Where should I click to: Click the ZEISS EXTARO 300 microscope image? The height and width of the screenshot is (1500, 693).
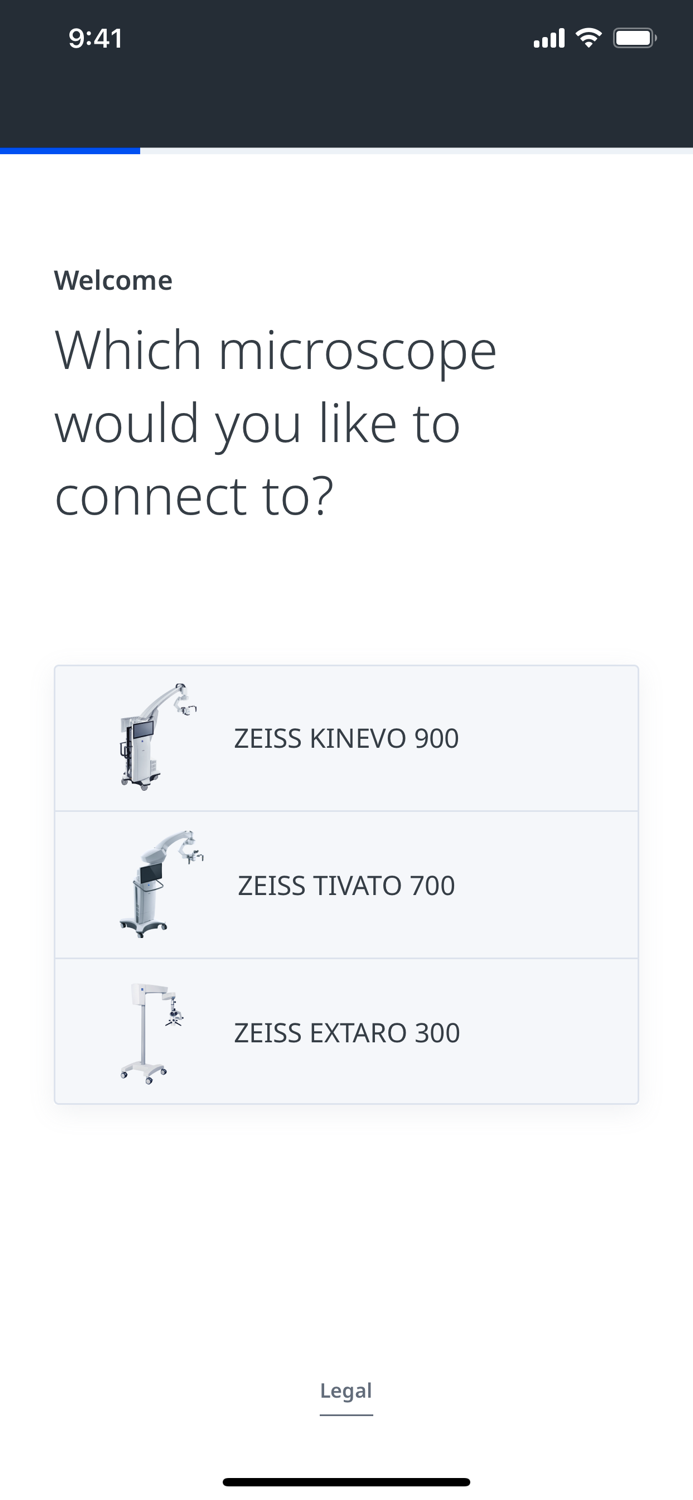[x=152, y=1031]
